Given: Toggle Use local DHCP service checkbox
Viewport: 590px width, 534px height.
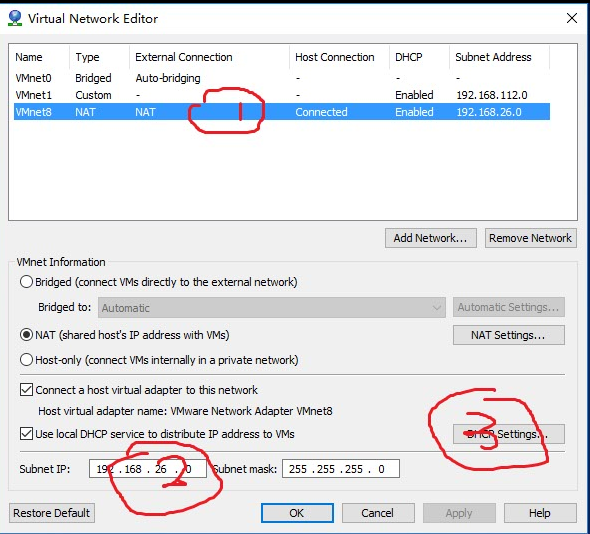Looking at the screenshot, I should pos(26,434).
